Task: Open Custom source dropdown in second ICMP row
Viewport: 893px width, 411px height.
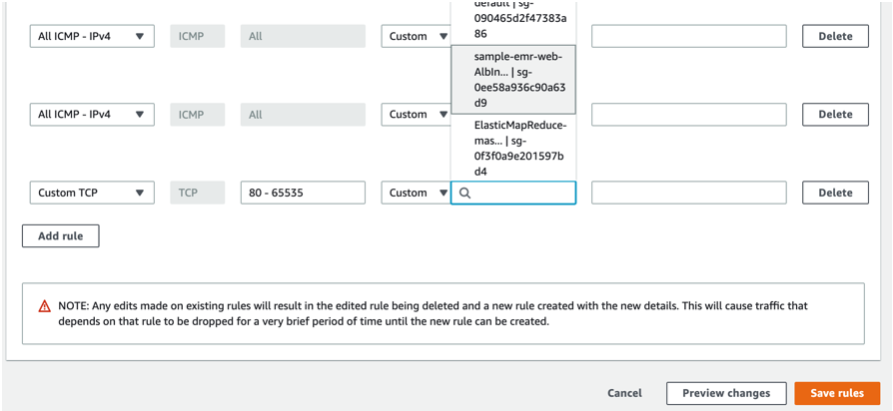Action: pos(416,114)
